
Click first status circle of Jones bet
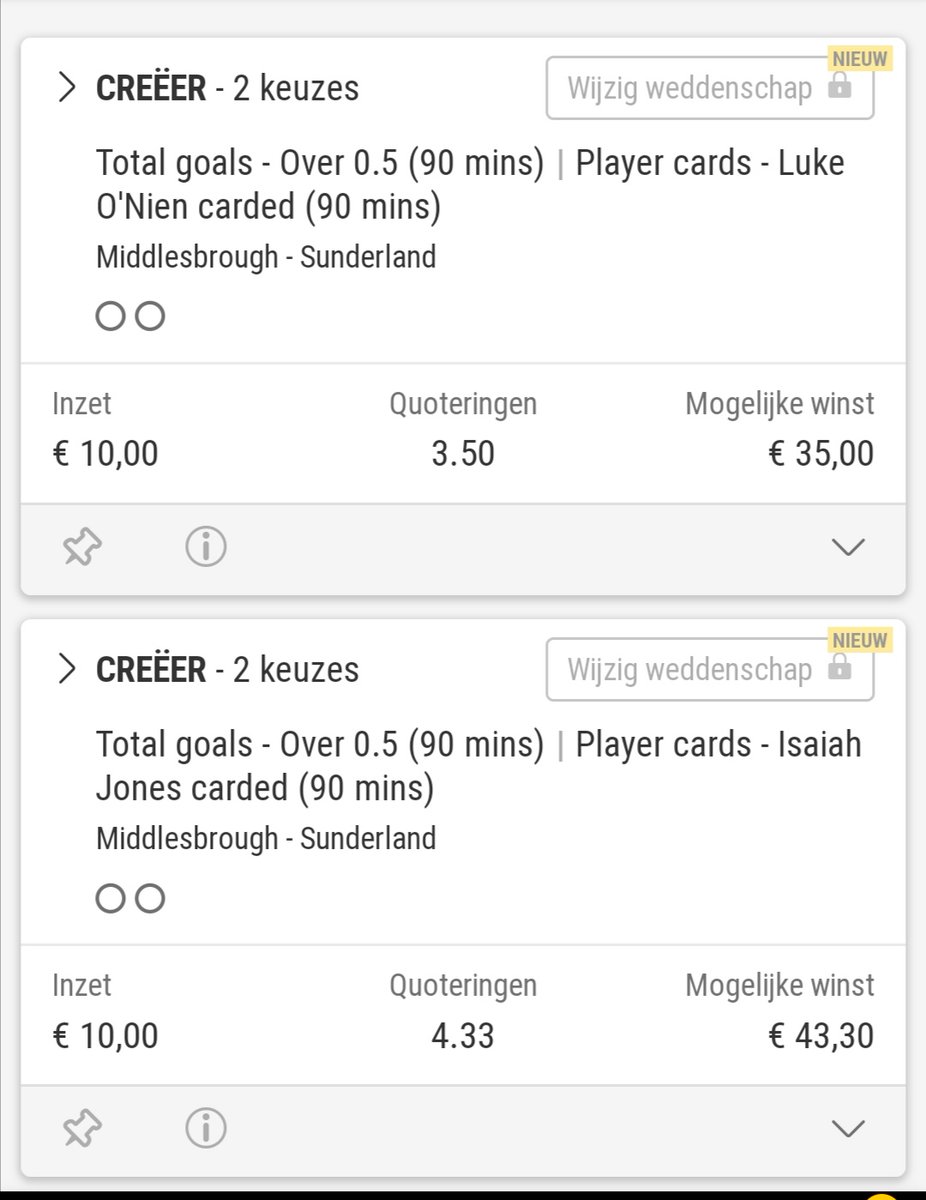click(110, 899)
